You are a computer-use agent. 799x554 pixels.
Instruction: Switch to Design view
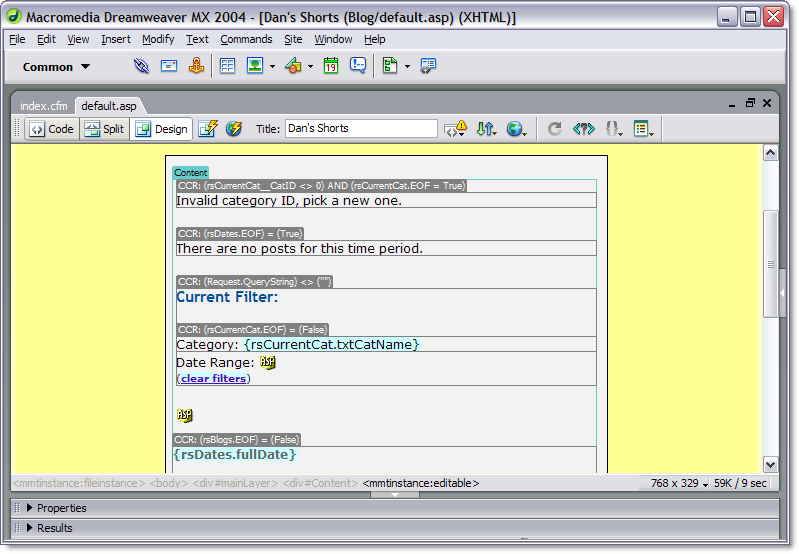pyautogui.click(x=161, y=129)
